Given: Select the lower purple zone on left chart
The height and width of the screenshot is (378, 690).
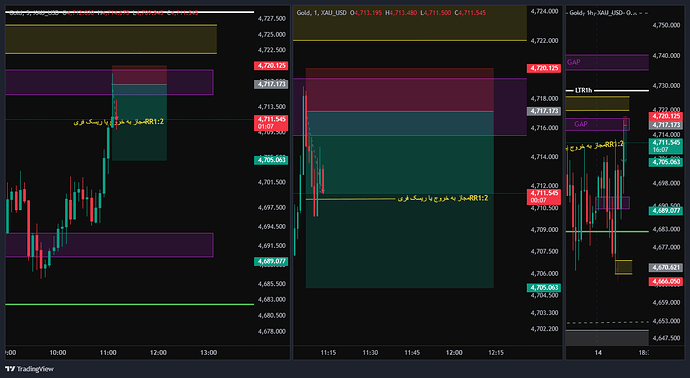Looking at the screenshot, I should pyautogui.click(x=109, y=245).
